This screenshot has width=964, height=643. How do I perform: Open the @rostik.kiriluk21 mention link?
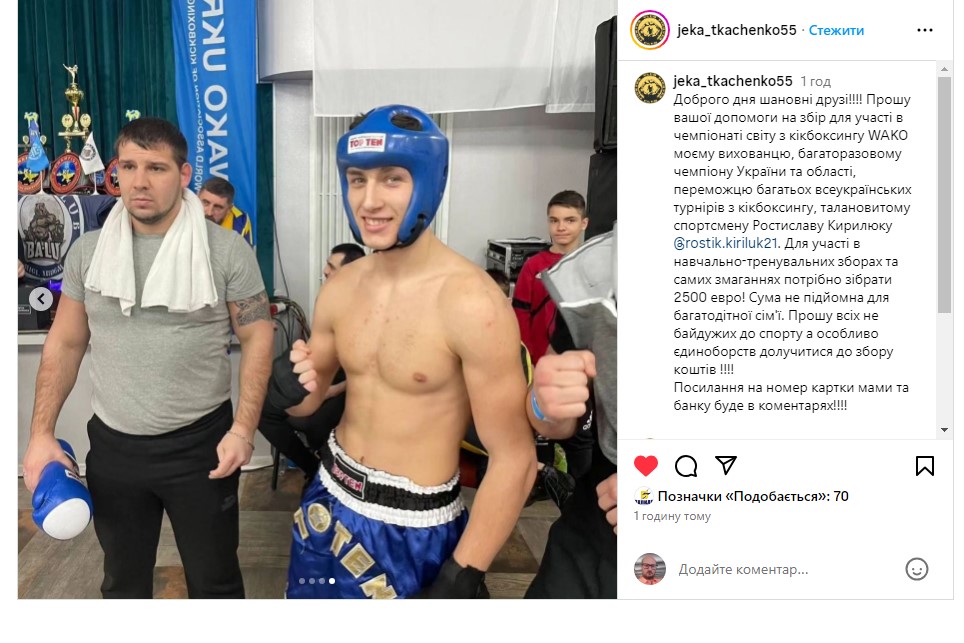(x=726, y=243)
